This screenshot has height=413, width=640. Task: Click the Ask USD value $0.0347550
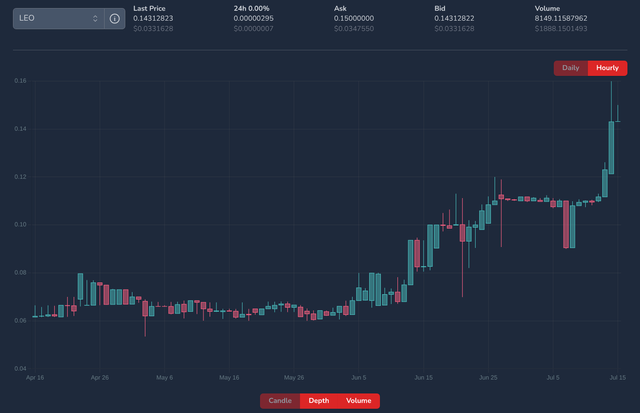tap(354, 29)
